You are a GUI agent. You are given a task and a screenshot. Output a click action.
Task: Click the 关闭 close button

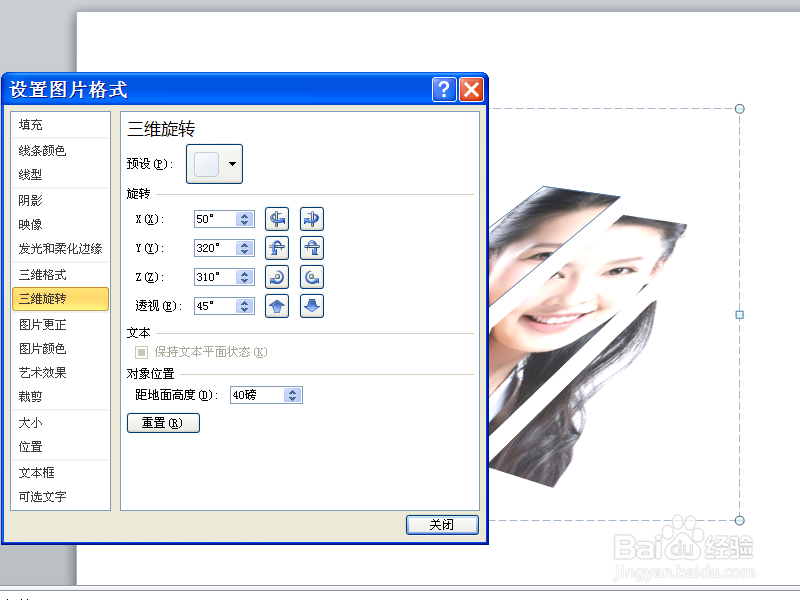pos(442,524)
